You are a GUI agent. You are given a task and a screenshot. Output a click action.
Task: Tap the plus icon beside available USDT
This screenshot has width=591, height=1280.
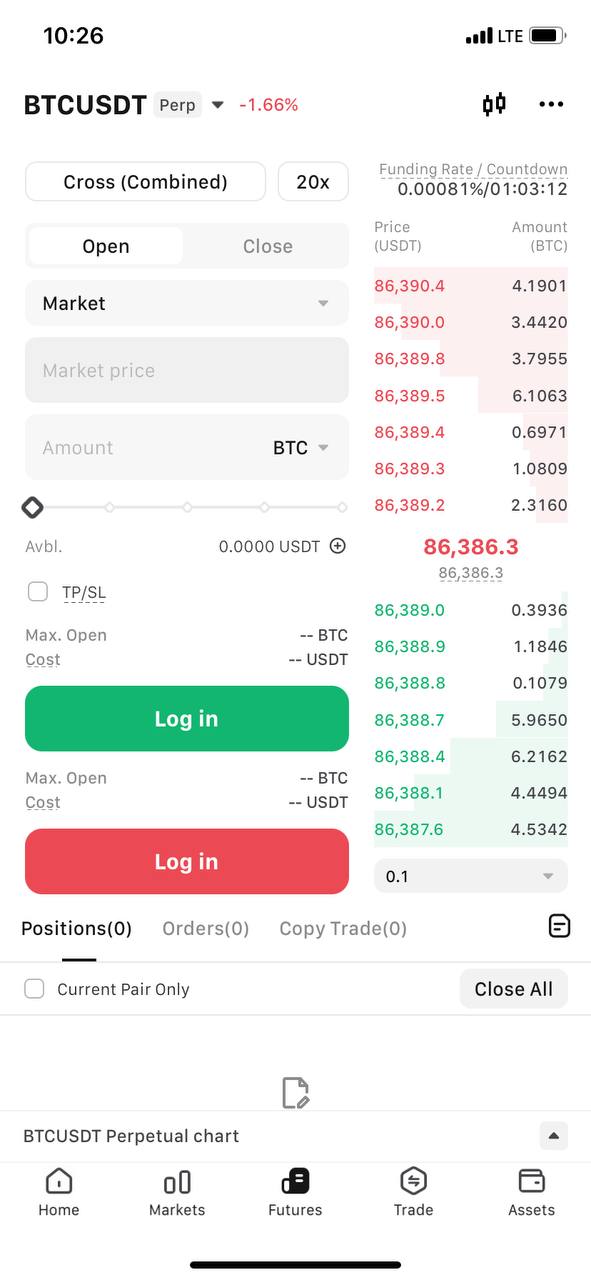tap(338, 546)
